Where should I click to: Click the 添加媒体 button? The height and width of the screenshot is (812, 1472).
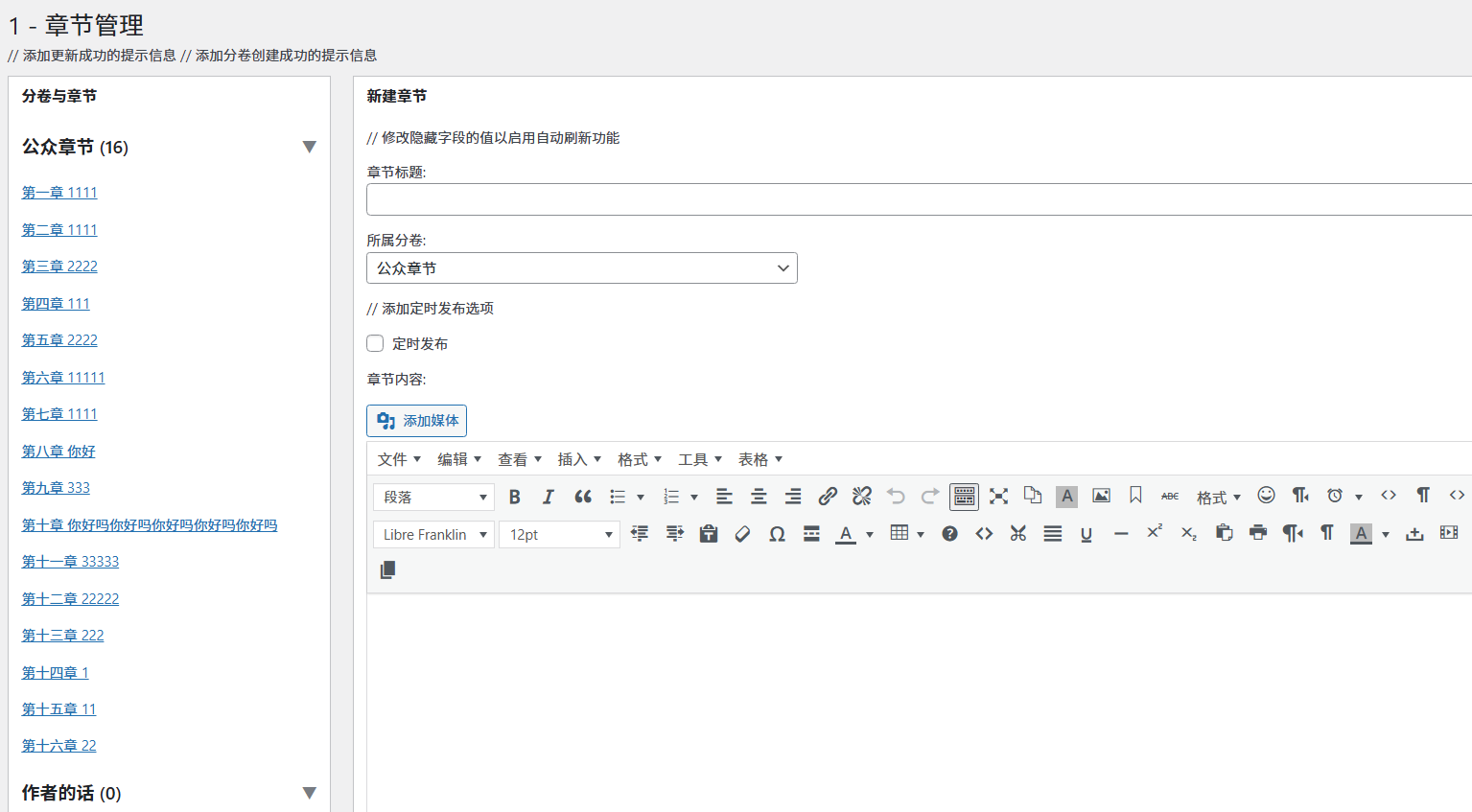(x=416, y=421)
